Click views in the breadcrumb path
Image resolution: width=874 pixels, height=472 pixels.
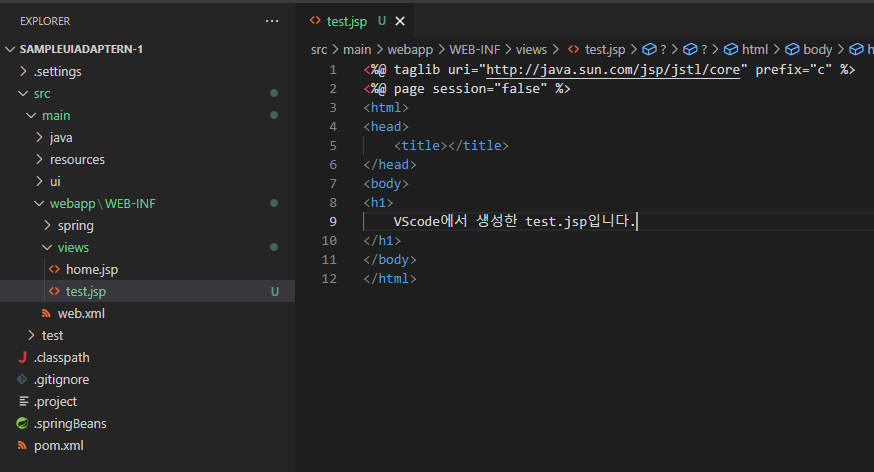coord(531,50)
